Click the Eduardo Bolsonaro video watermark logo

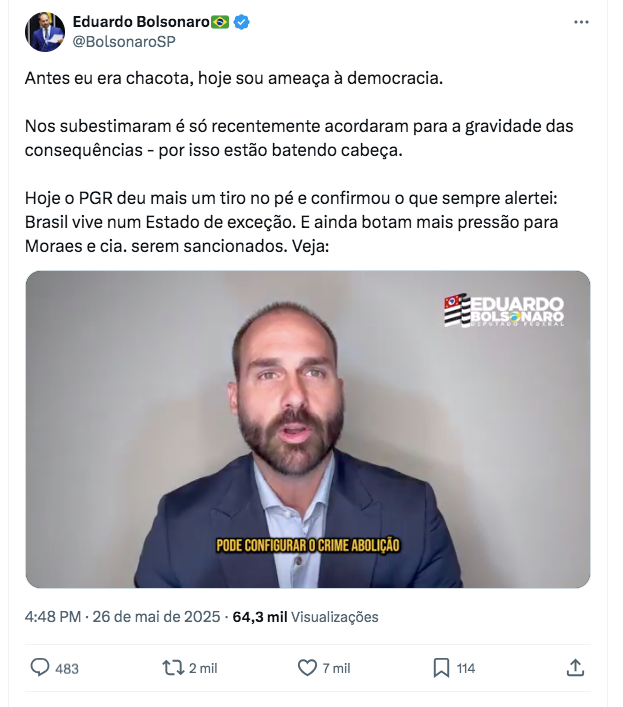(x=504, y=310)
